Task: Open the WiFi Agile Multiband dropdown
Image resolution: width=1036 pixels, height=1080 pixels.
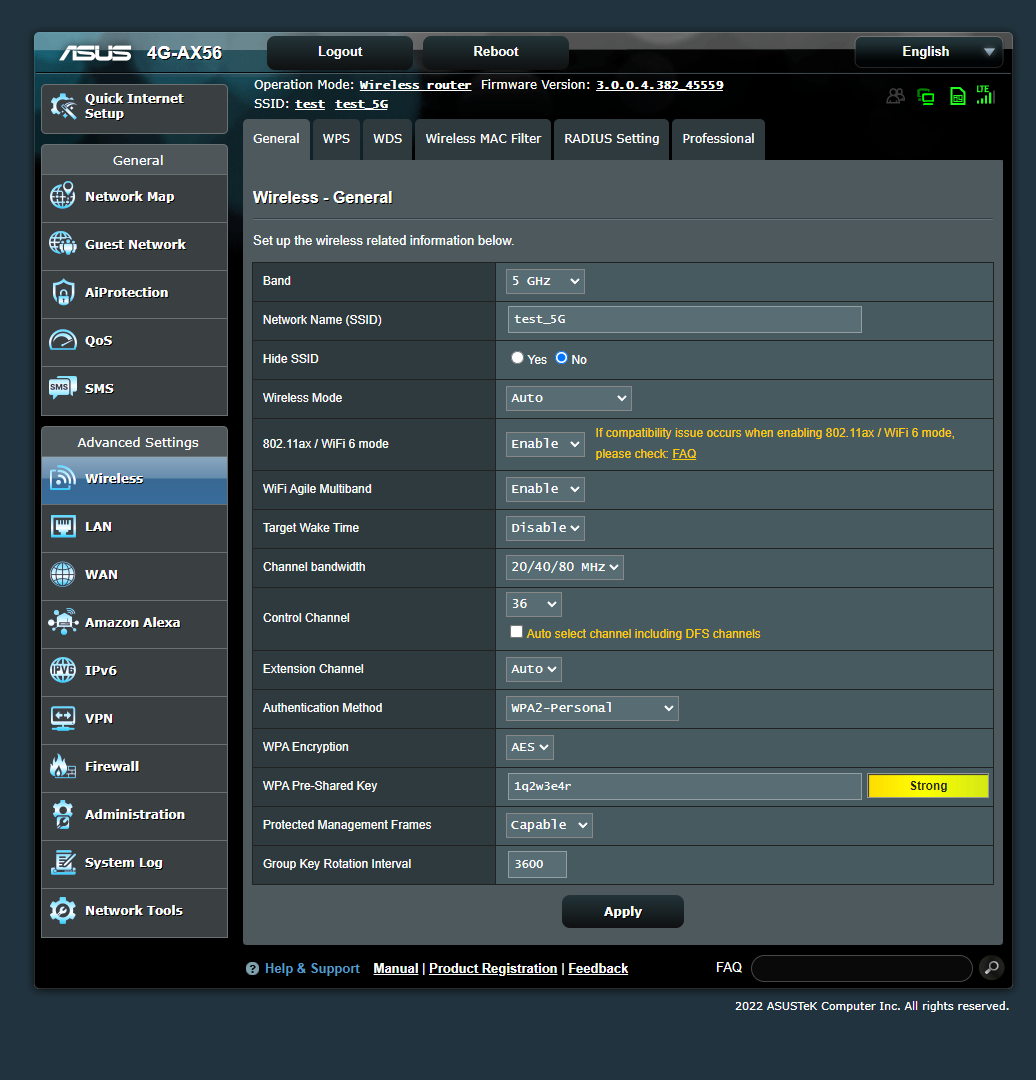Action: tap(545, 489)
